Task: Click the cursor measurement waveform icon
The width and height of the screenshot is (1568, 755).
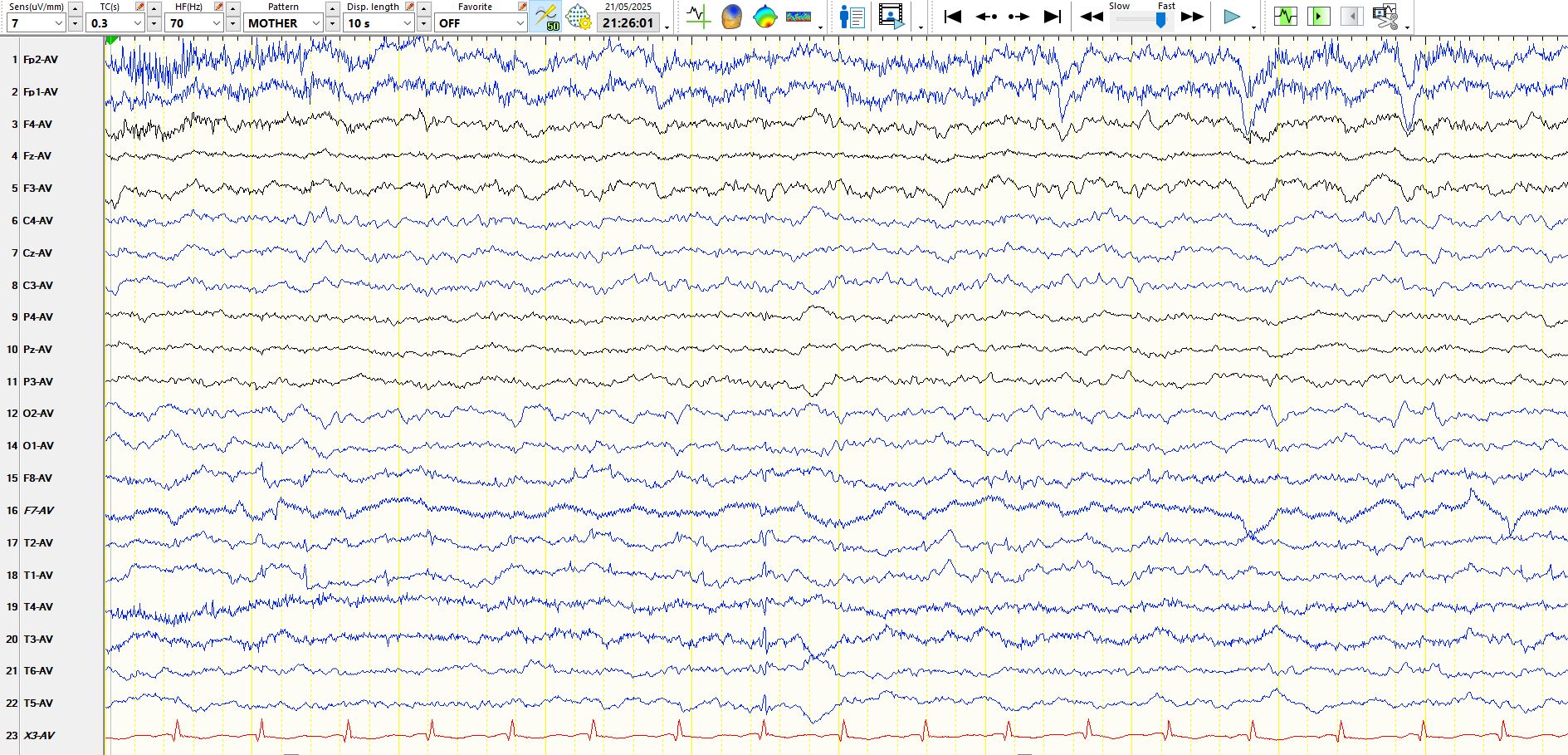Action: point(699,16)
